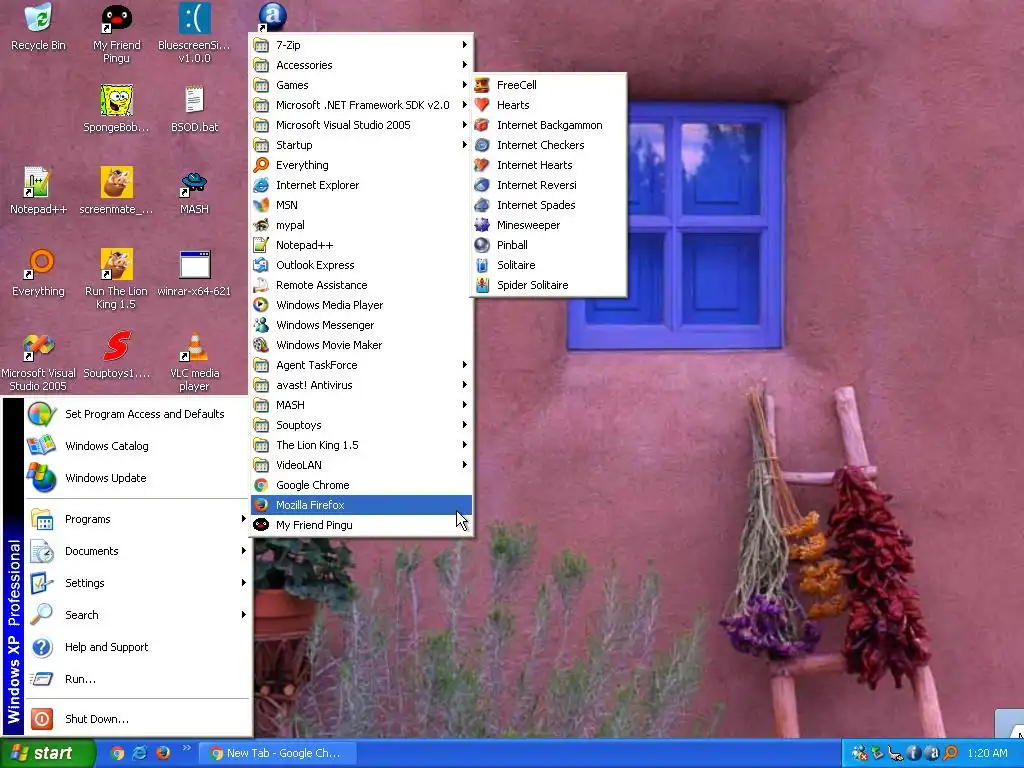Open the Recycle Bin desktop icon
The height and width of the screenshot is (768, 1024).
(39, 27)
